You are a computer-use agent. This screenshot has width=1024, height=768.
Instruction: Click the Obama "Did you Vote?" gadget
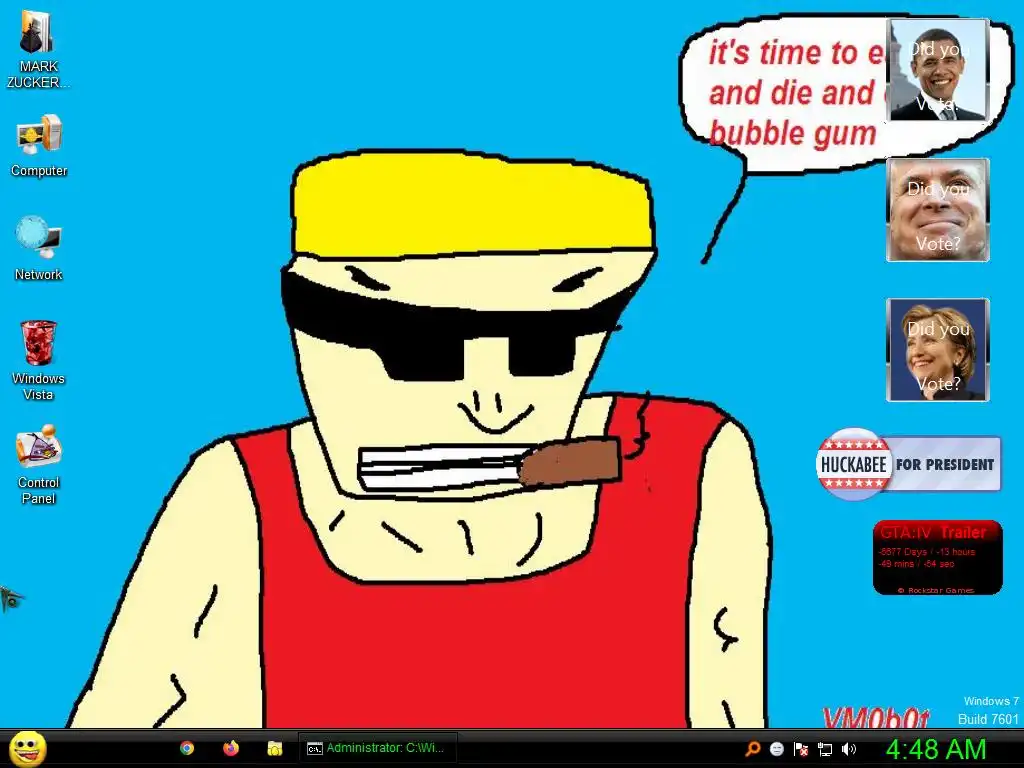[937, 70]
